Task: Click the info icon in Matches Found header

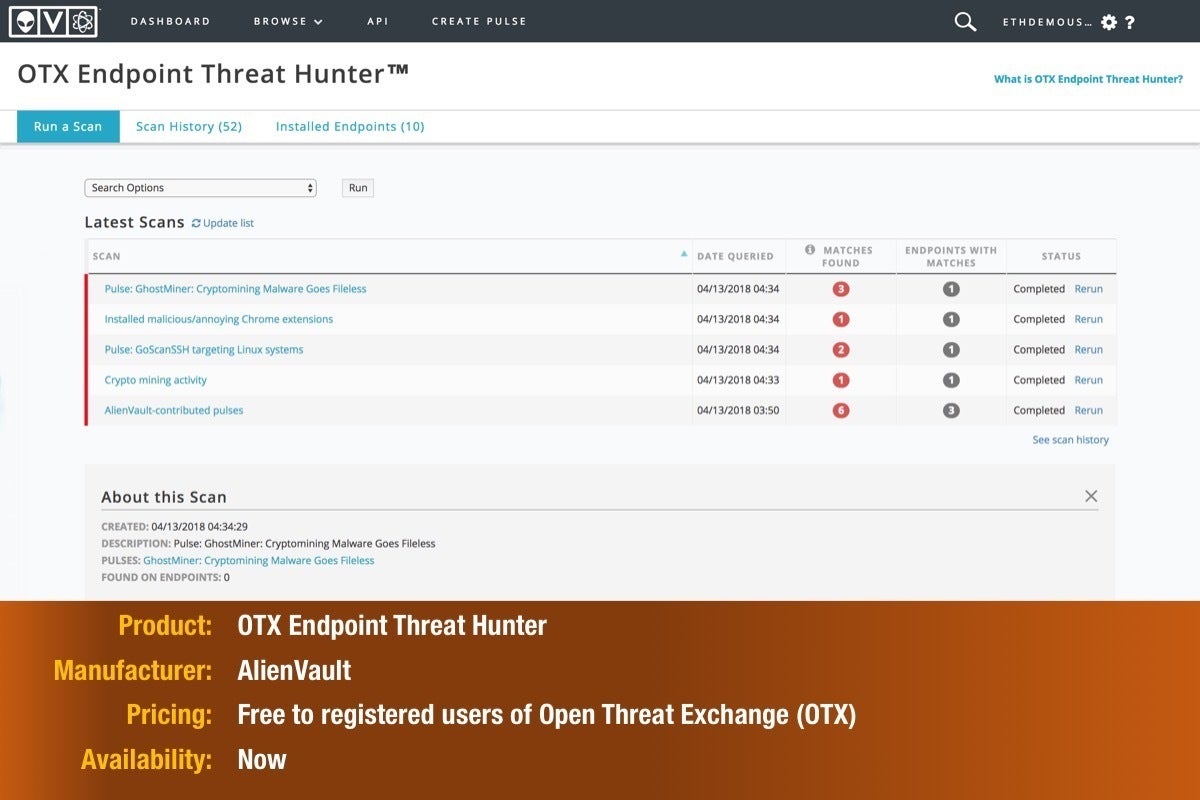Action: 810,250
